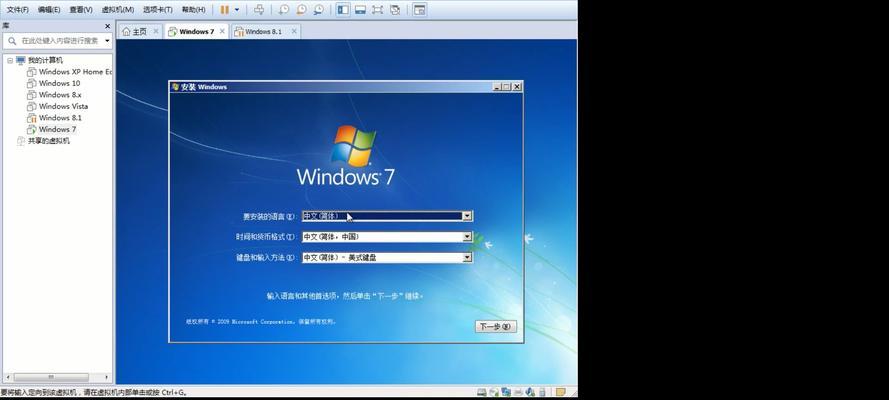
Task: Click library scrollbar left arrow
Action: tap(7, 377)
